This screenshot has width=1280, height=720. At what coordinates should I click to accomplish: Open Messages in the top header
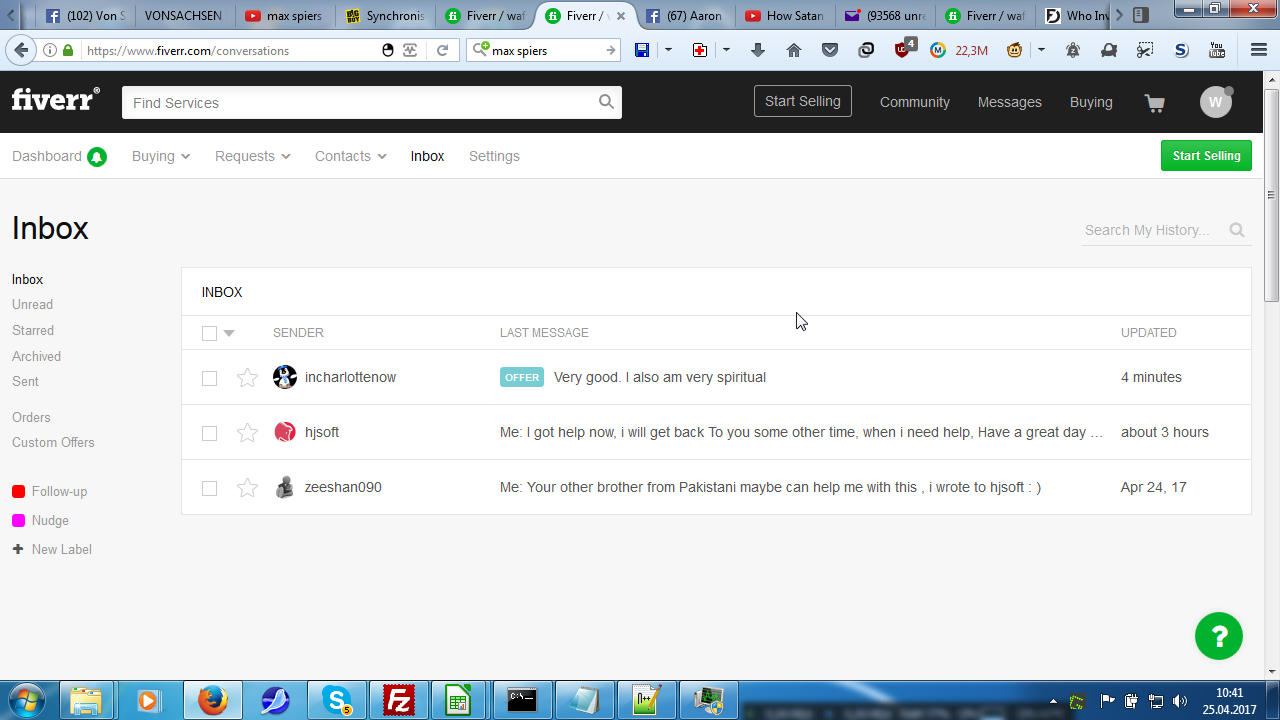[x=1010, y=102]
